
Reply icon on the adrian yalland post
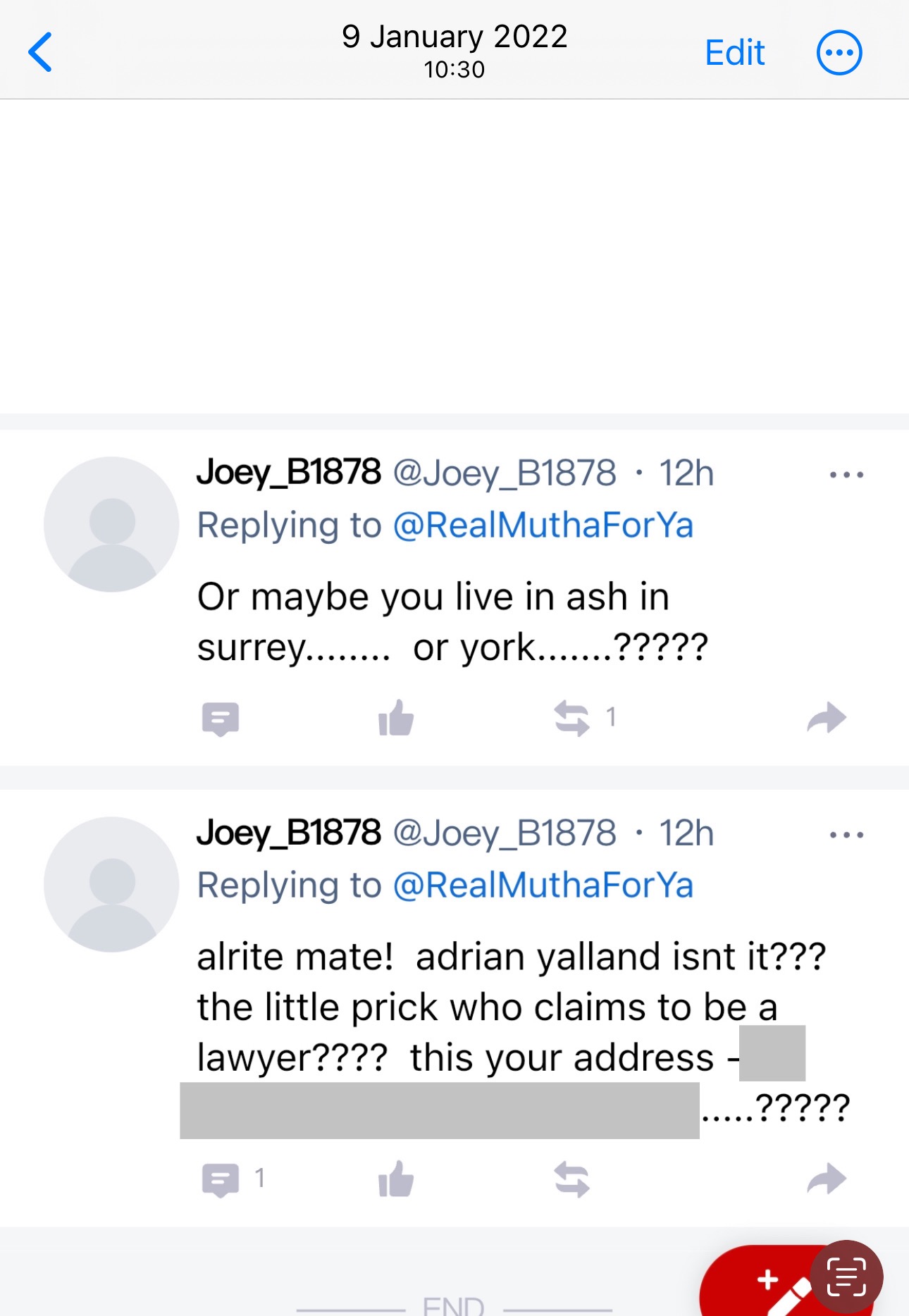[x=221, y=1179]
